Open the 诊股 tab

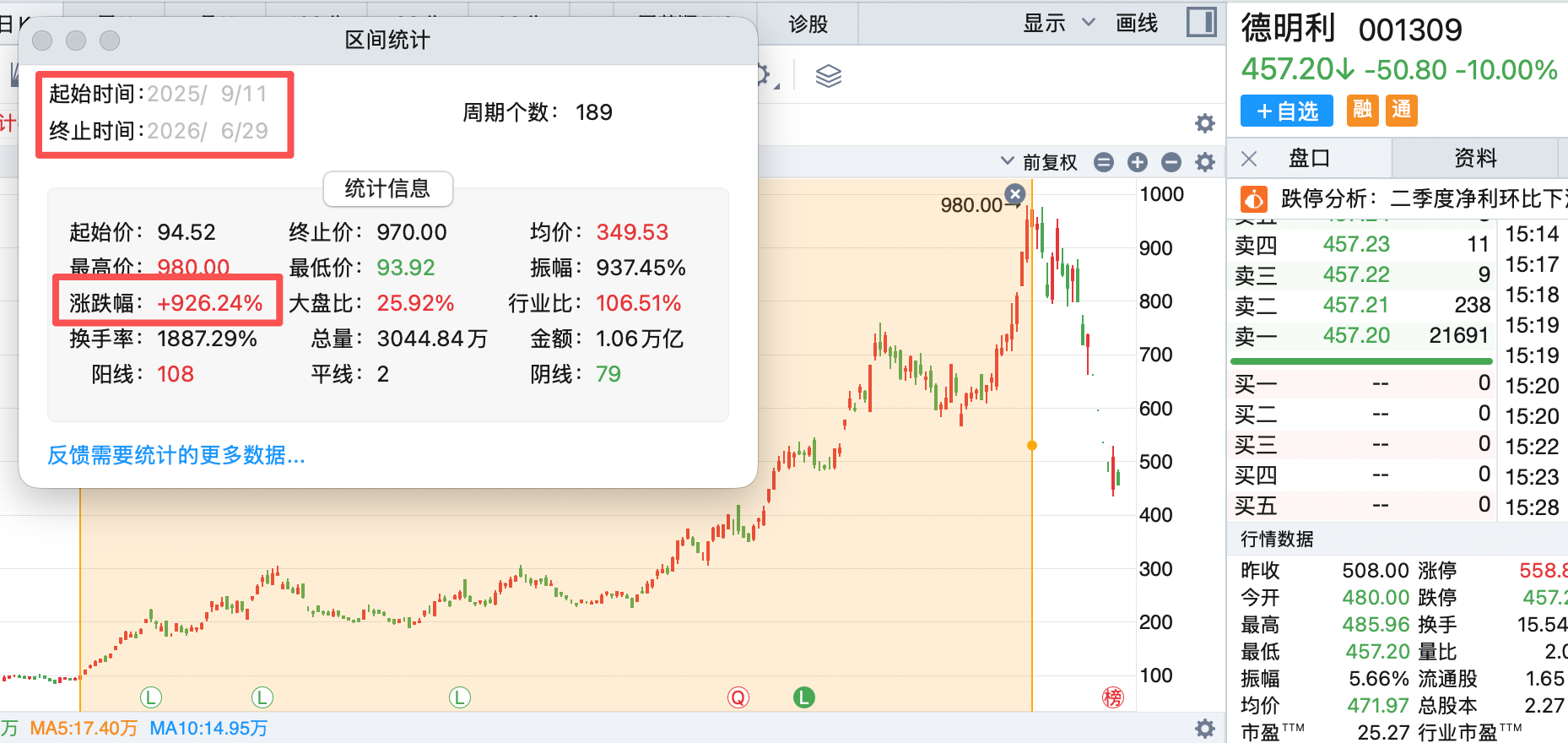[808, 24]
